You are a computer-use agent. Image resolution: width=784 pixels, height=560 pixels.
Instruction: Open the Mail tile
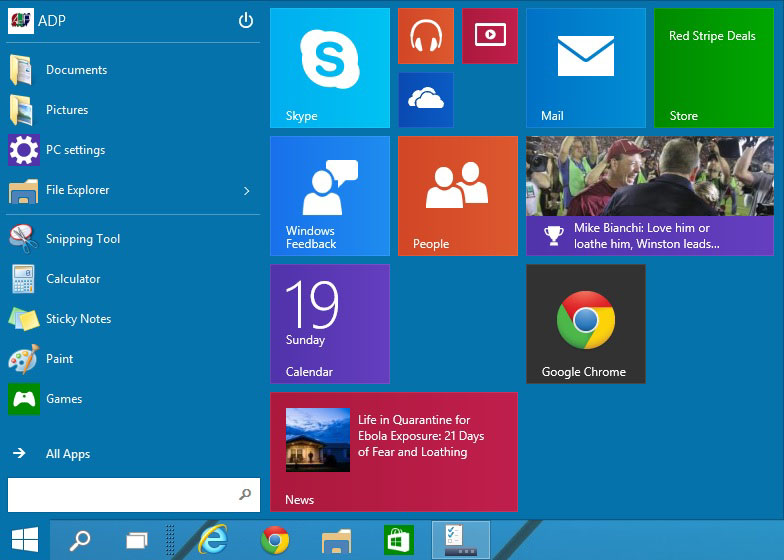(x=586, y=68)
